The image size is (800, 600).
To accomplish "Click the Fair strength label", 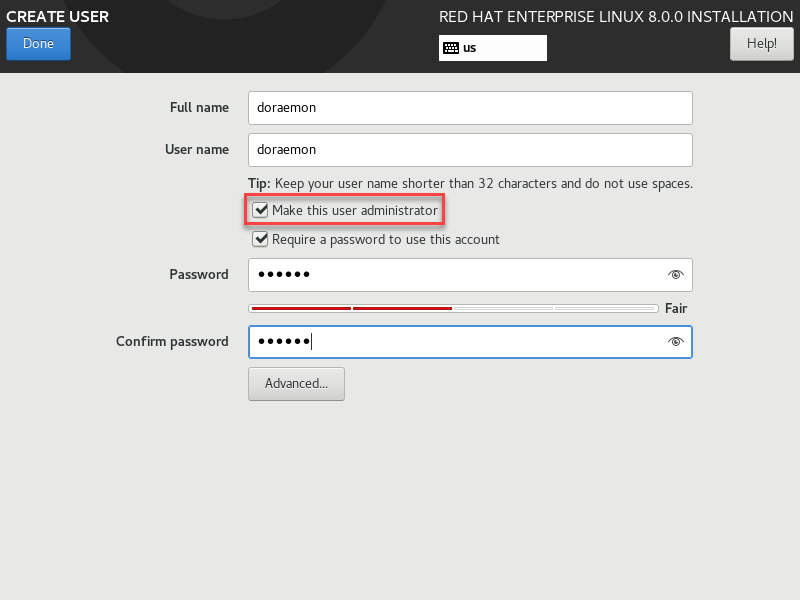I will pyautogui.click(x=676, y=308).
